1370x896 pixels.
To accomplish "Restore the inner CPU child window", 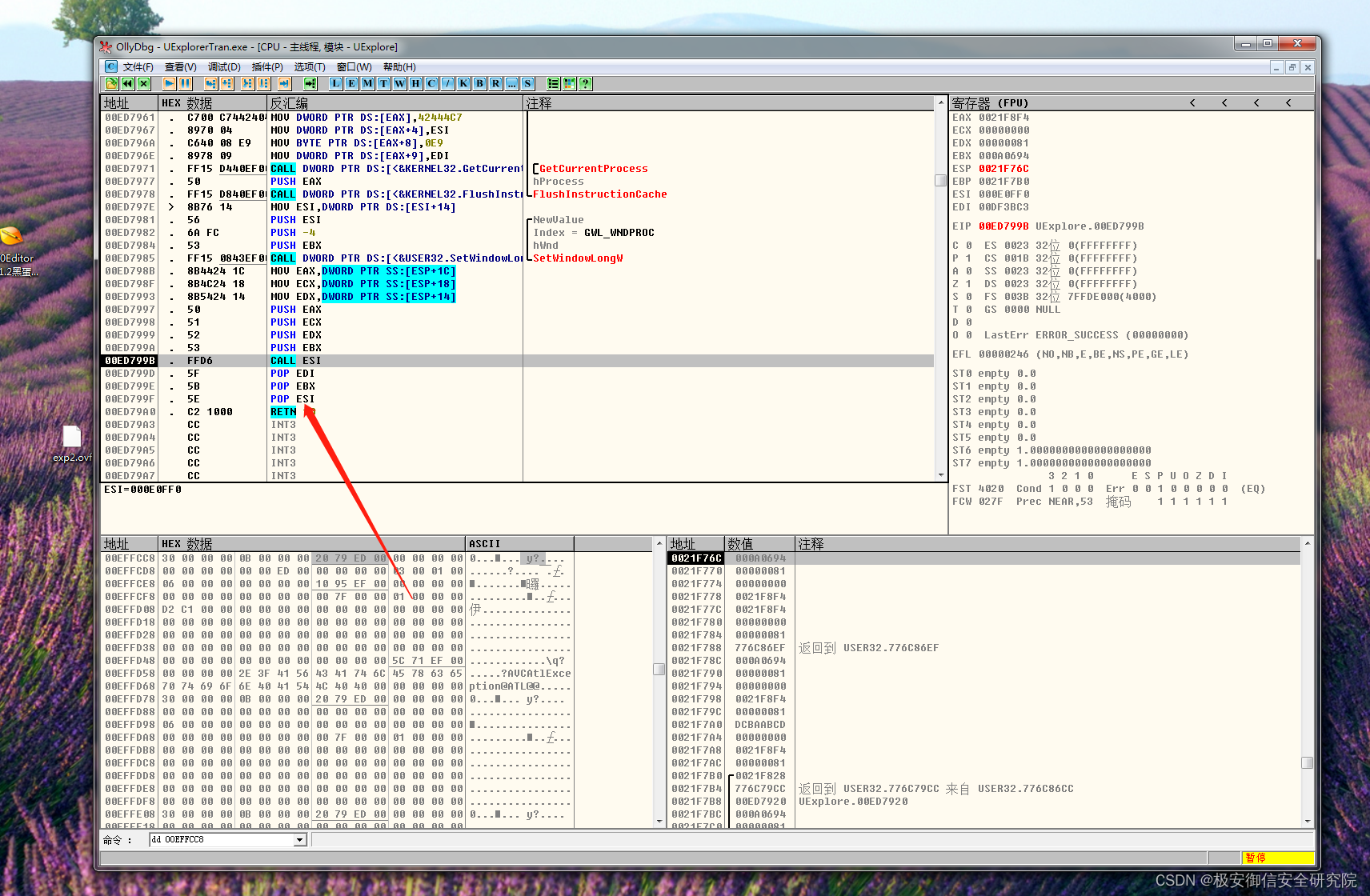I will tap(1292, 67).
